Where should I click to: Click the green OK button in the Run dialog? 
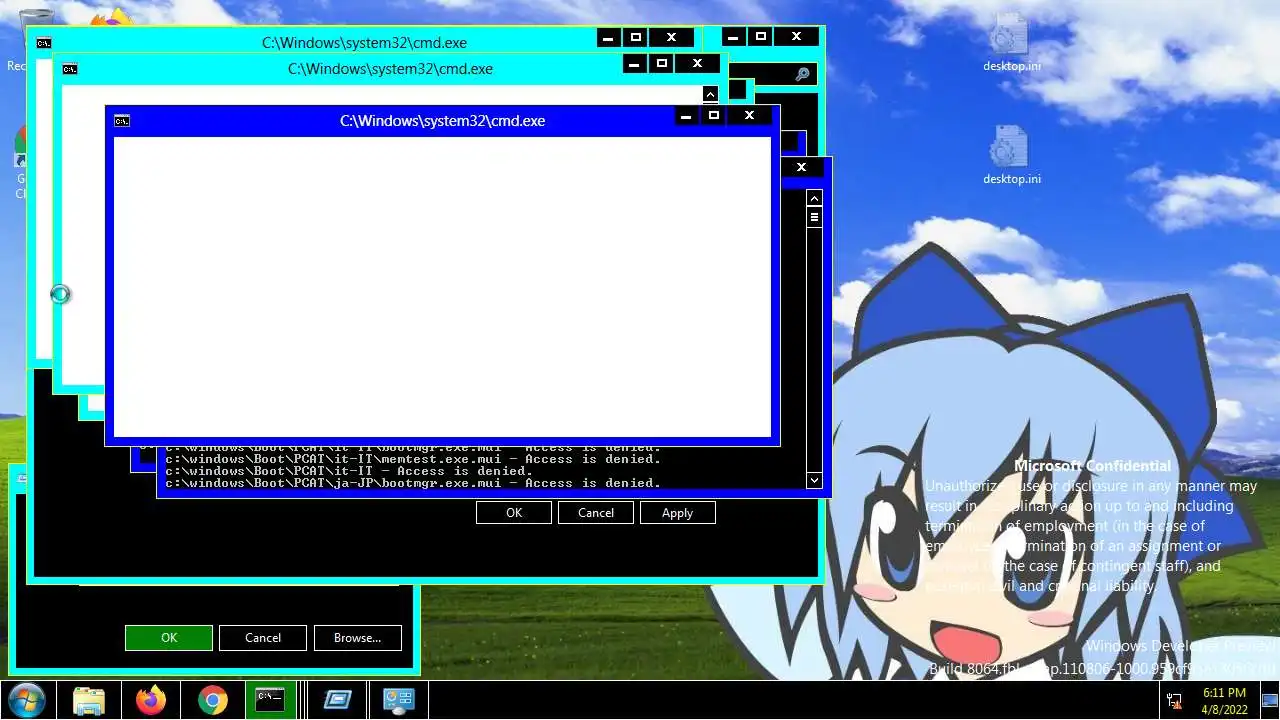[169, 638]
